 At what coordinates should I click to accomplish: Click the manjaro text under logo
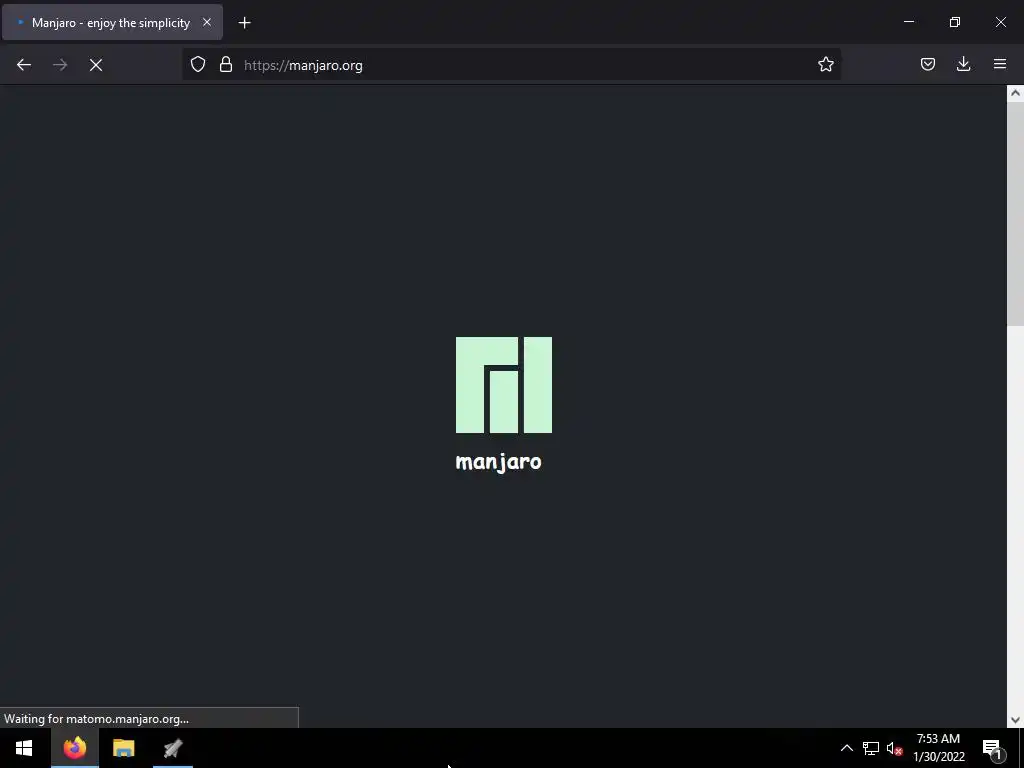point(498,462)
